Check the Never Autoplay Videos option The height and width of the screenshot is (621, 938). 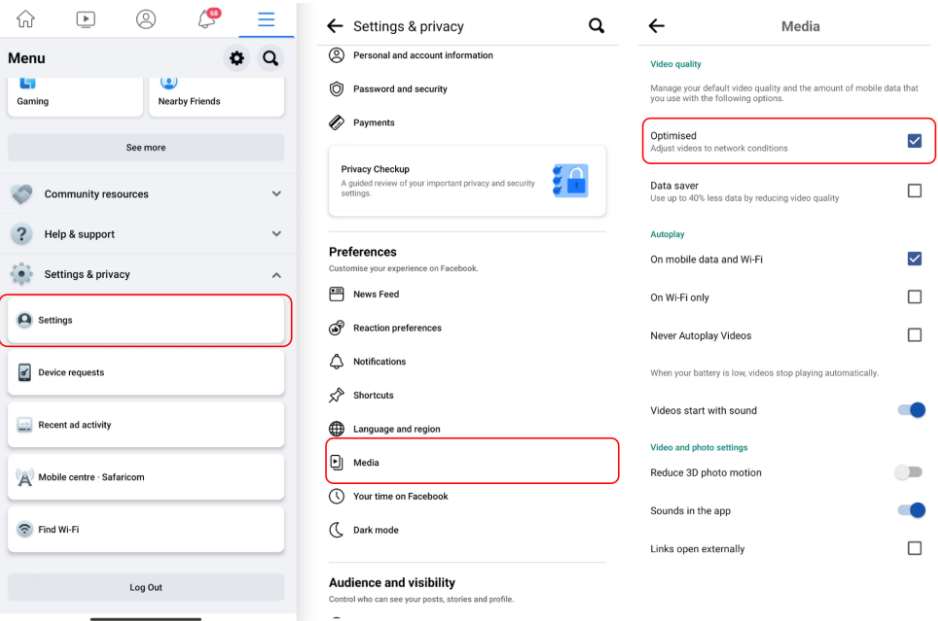pos(914,336)
